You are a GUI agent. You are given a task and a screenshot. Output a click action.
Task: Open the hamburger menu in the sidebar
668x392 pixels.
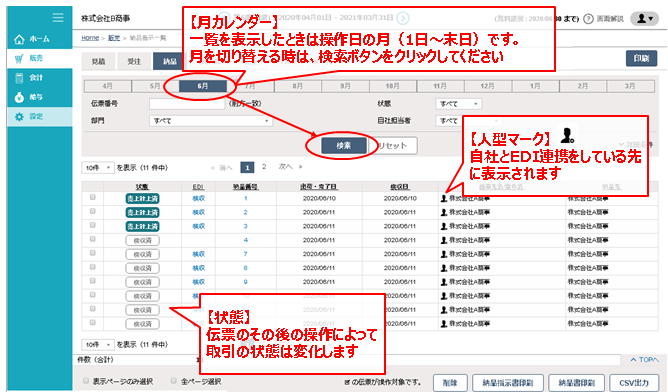pos(58,17)
